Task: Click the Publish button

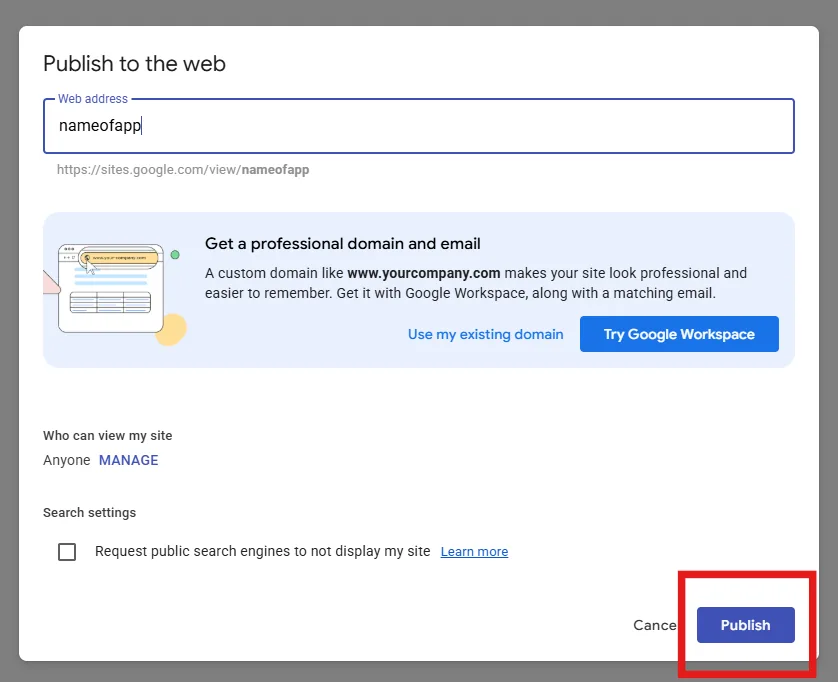Action: pyautogui.click(x=746, y=625)
